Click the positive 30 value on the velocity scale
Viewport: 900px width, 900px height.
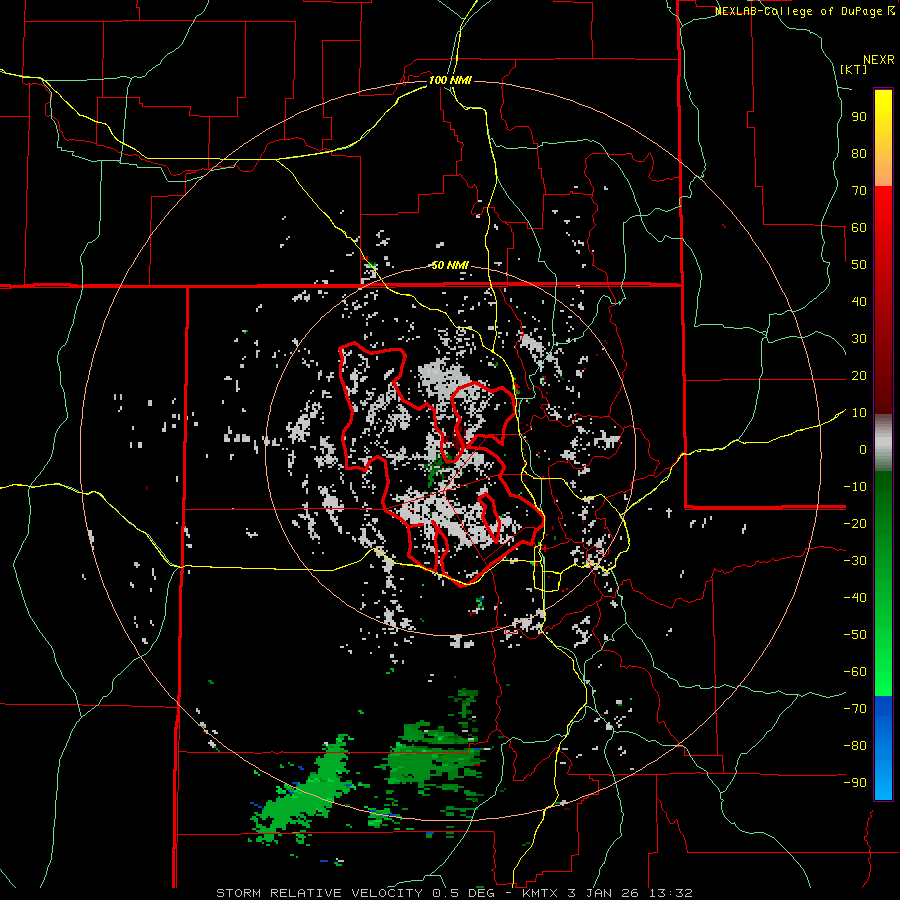(859, 339)
